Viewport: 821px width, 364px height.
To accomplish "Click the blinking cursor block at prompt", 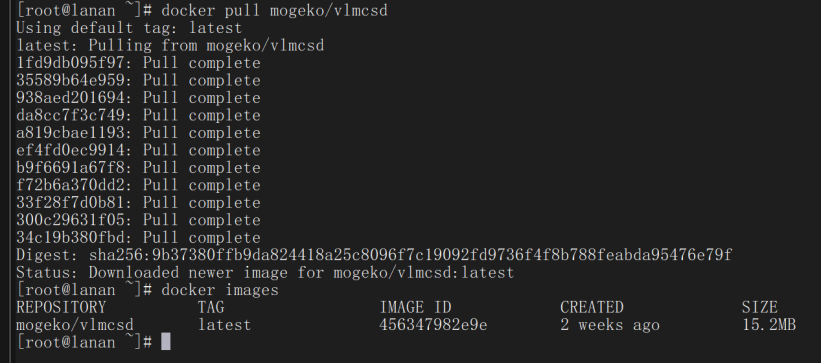I will click(165, 342).
